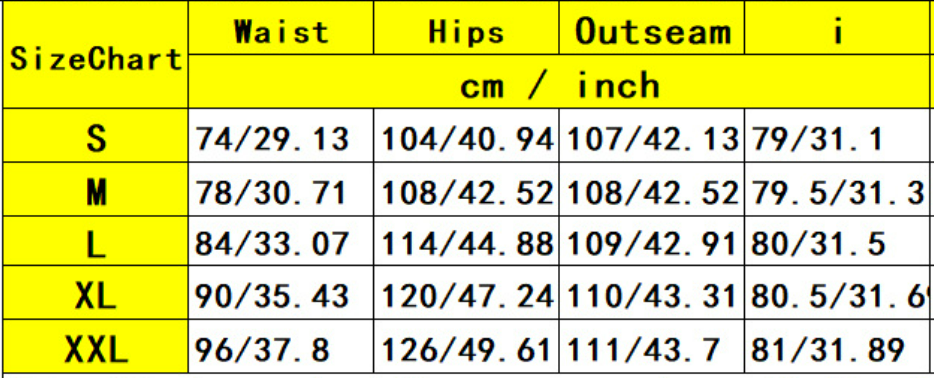
Task: Click the 109/42.91 outseam cell
Action: tap(652, 240)
